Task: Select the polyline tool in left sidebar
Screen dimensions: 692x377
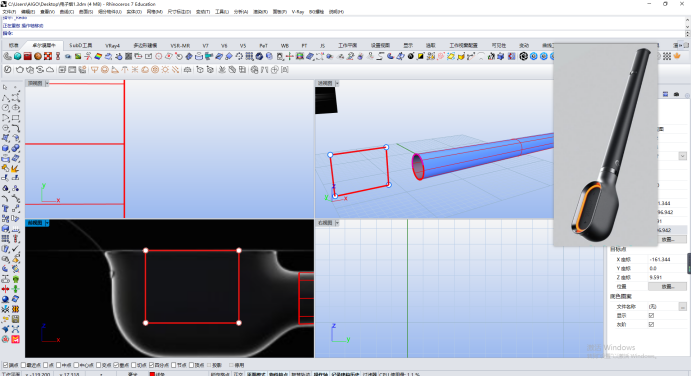Action: click(5, 98)
